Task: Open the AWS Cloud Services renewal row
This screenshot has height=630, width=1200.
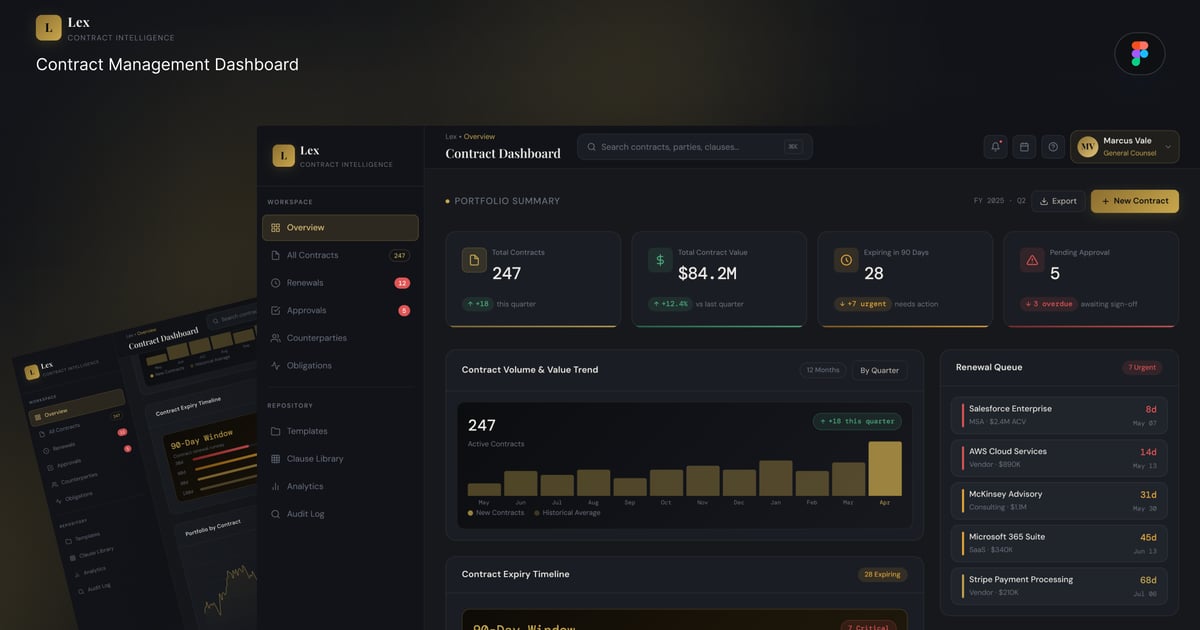Action: coord(1059,458)
